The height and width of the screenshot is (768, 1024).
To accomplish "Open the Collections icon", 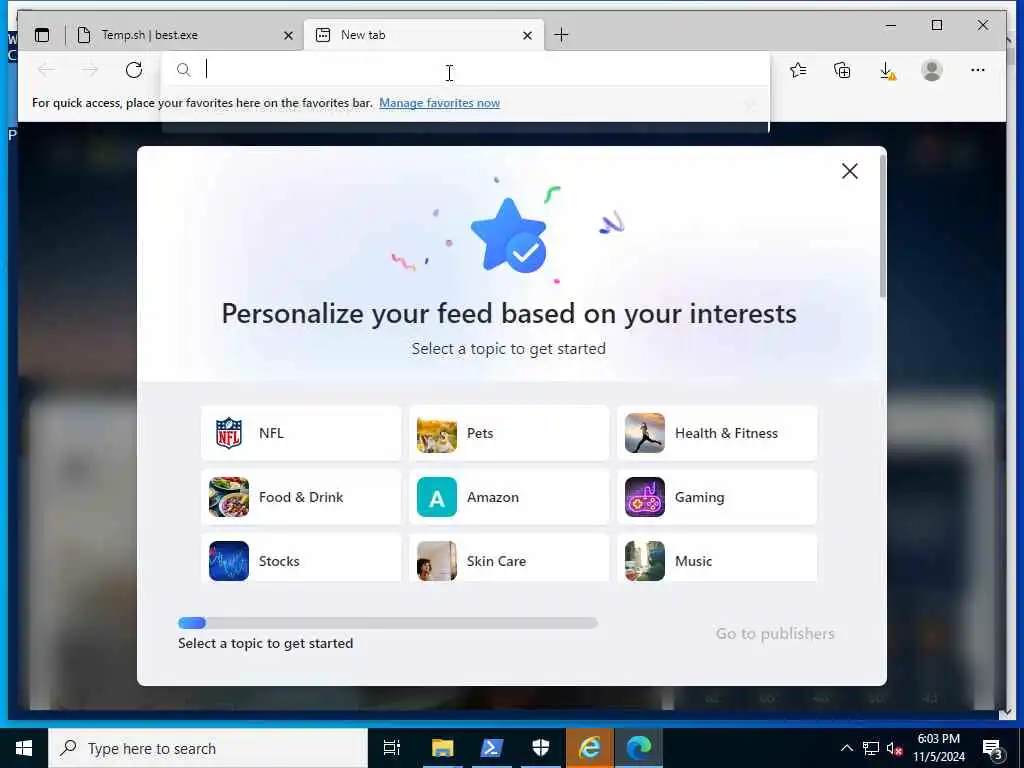I will pyautogui.click(x=842, y=70).
